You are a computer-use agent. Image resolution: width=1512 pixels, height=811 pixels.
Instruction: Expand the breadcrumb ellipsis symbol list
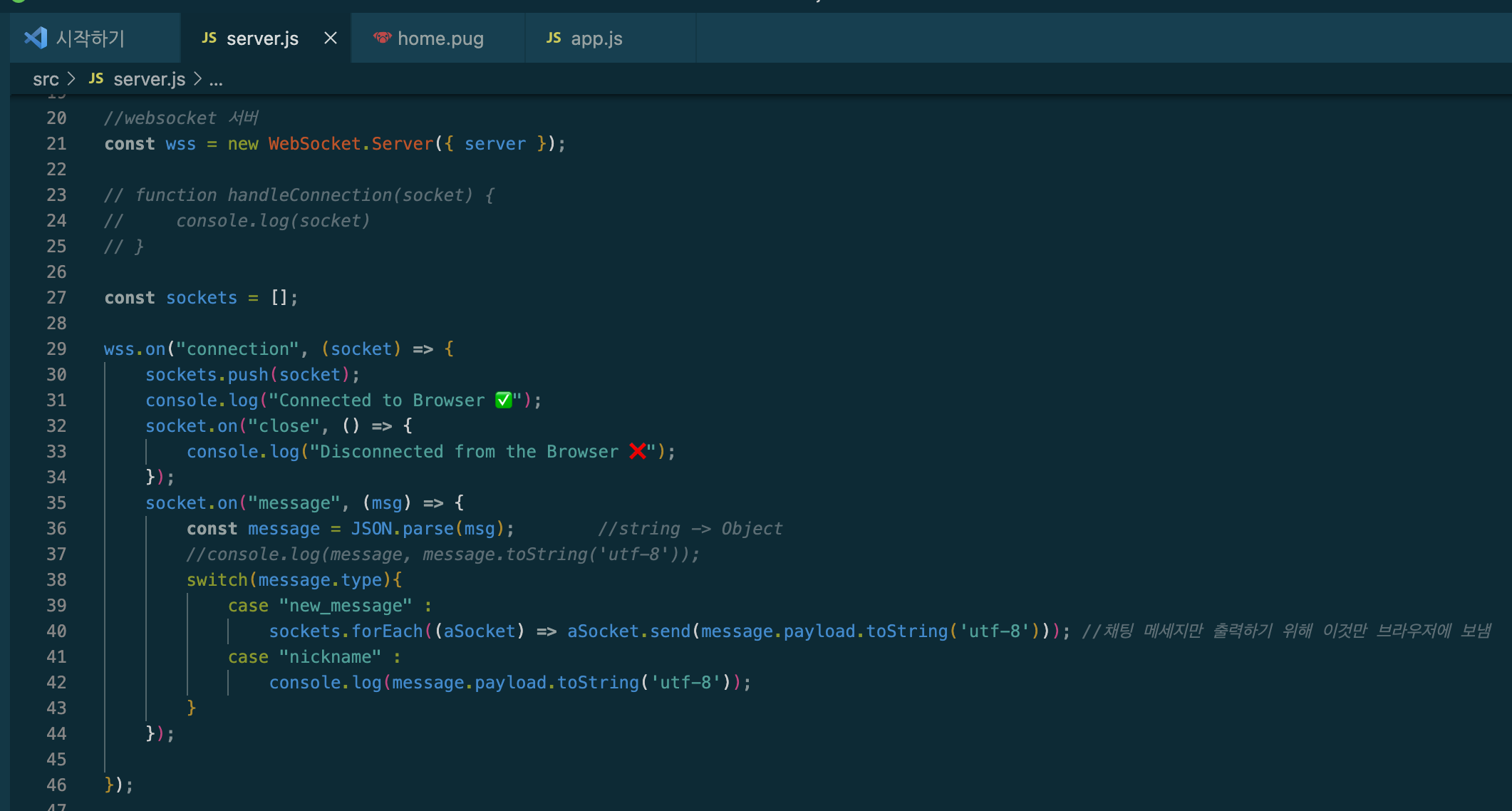point(216,80)
